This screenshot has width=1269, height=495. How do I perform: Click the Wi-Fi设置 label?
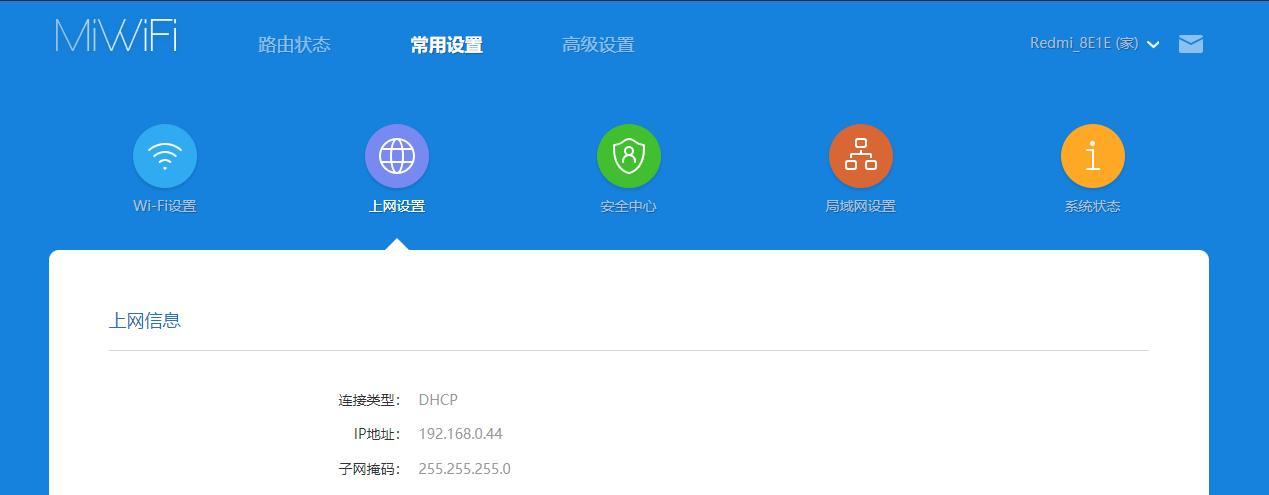[x=165, y=206]
